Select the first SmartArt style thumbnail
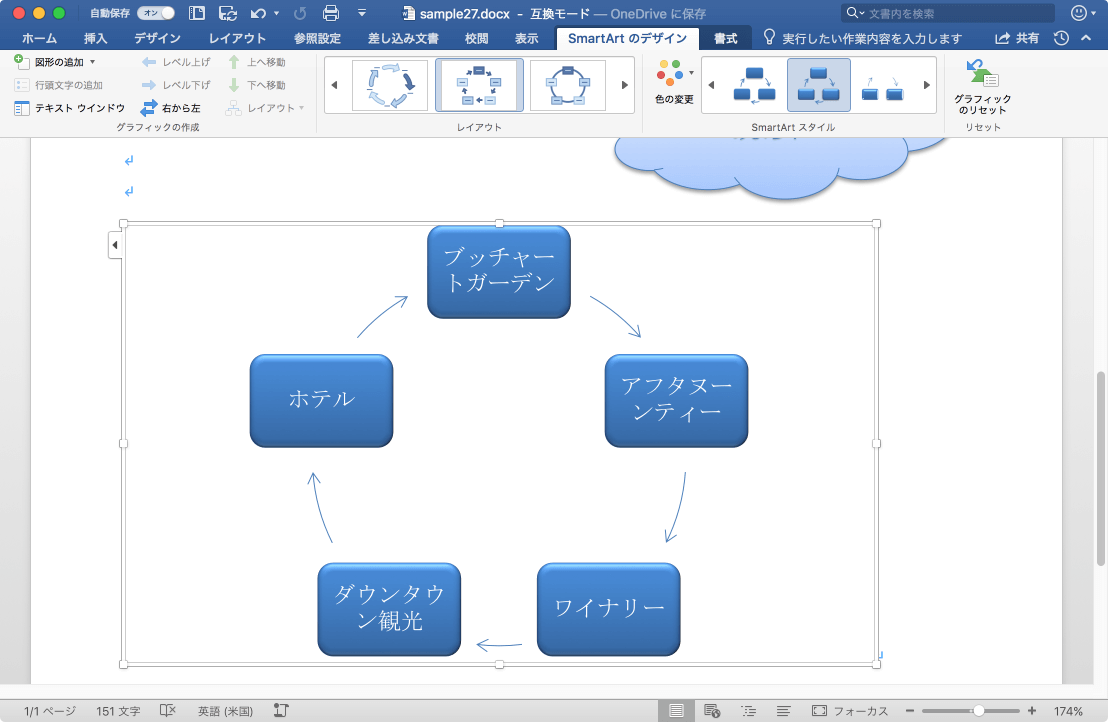The height and width of the screenshot is (722, 1108). coord(754,85)
